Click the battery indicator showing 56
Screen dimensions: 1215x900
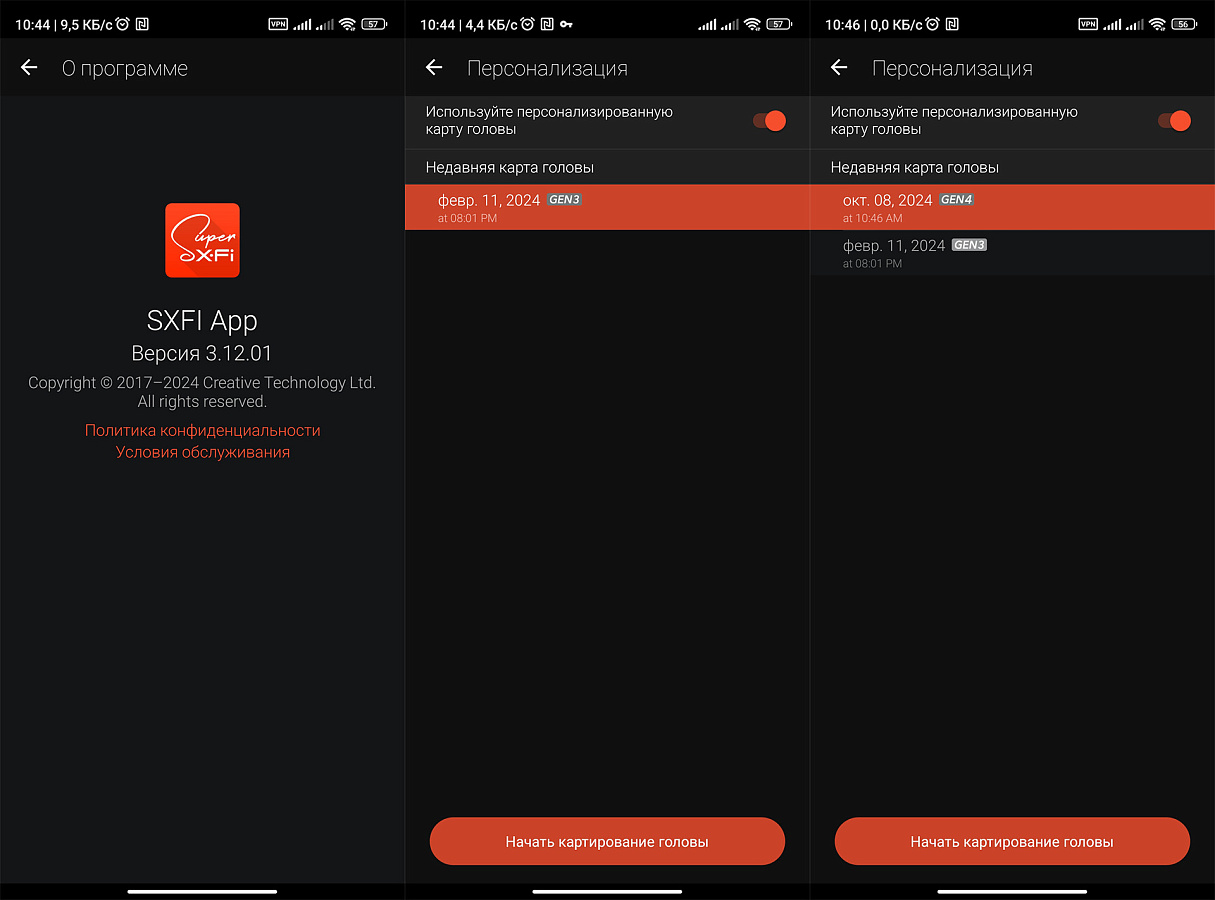pyautogui.click(x=1183, y=24)
